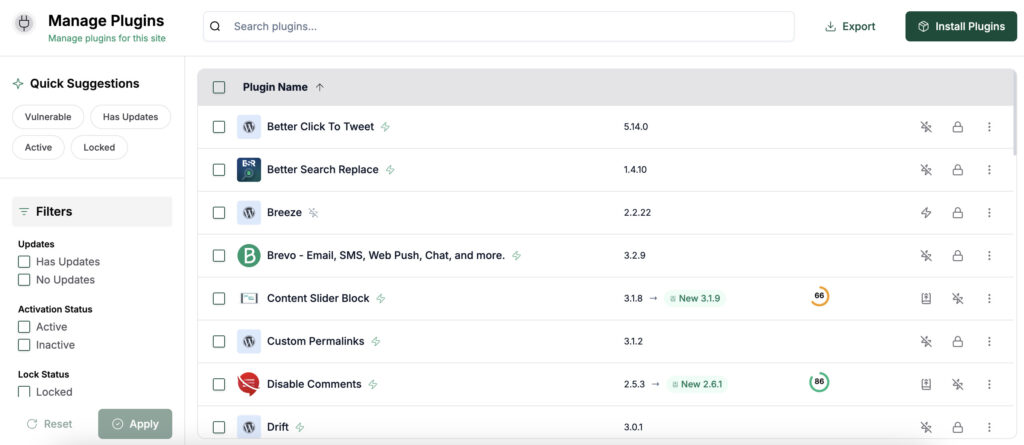Viewport: 1024px width, 445px height.
Task: Click deactivate bolt icon for Custom Permalinks
Action: click(x=926, y=341)
